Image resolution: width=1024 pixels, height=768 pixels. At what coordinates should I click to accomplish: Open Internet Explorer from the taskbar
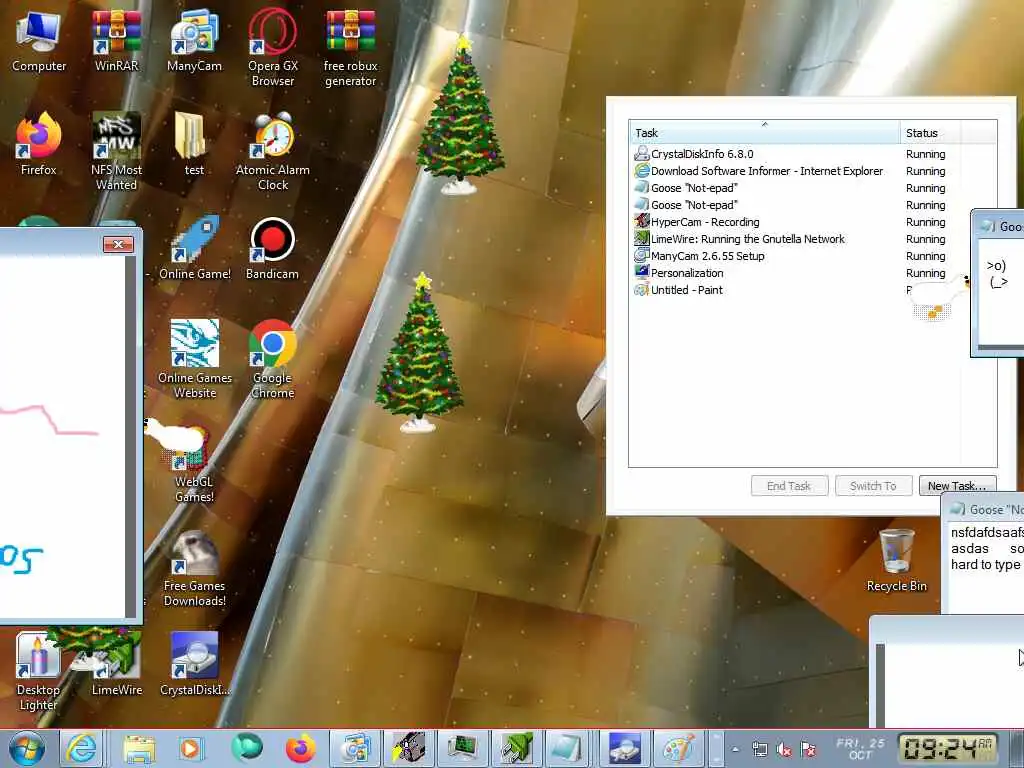(x=80, y=749)
